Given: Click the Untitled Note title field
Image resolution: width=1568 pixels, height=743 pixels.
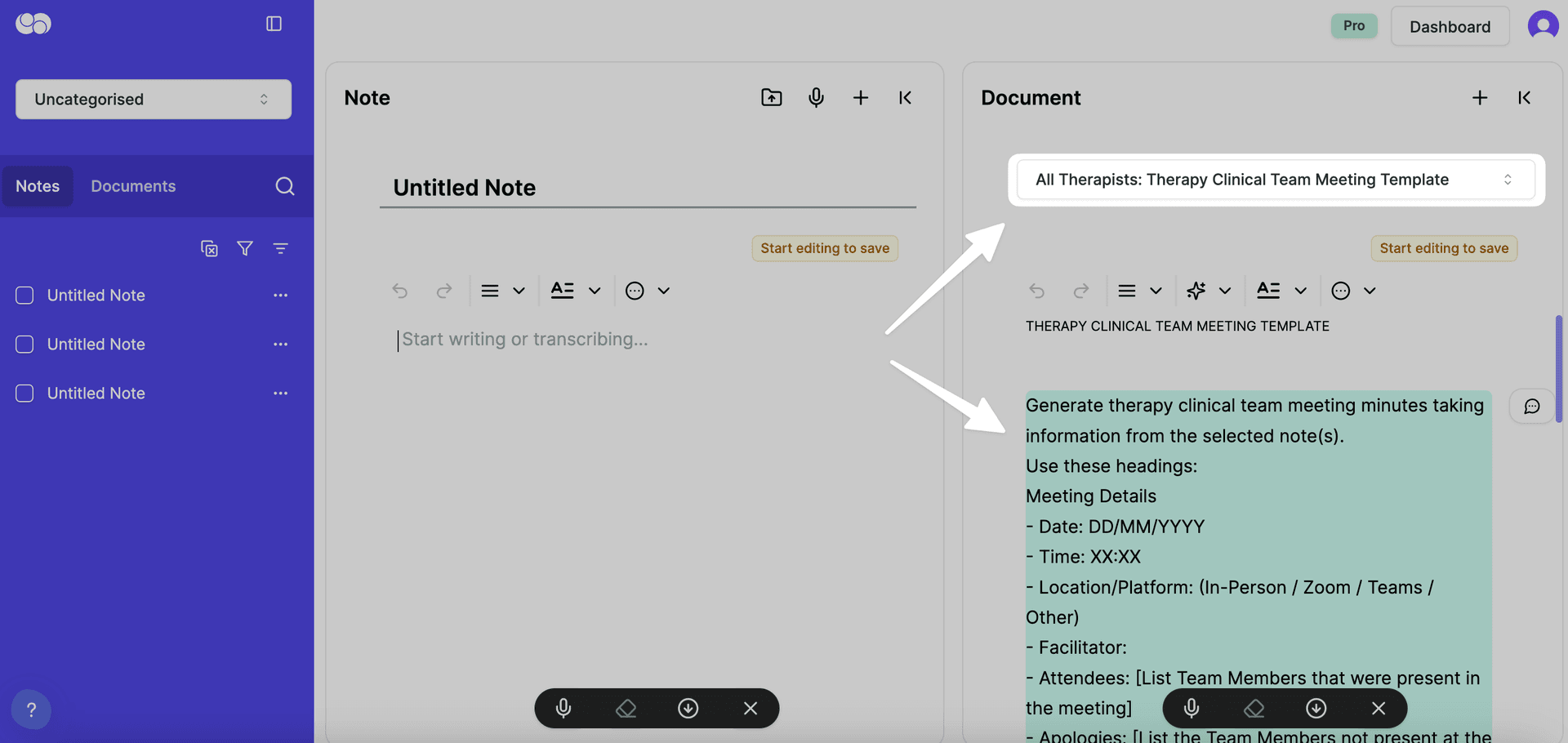Looking at the screenshot, I should click(x=647, y=188).
